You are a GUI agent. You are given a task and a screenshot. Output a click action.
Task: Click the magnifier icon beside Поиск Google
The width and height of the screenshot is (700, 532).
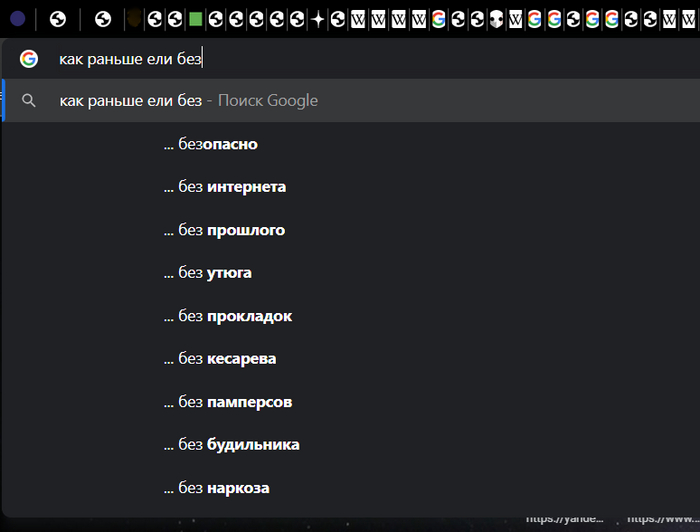coord(29,101)
